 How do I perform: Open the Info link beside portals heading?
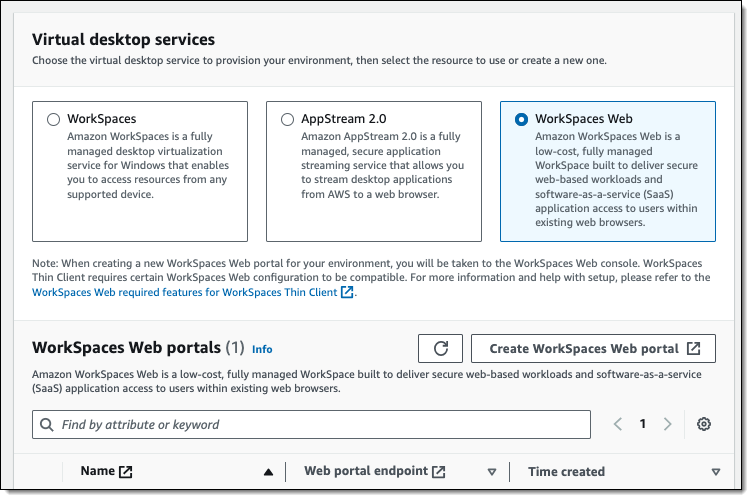coord(262,349)
